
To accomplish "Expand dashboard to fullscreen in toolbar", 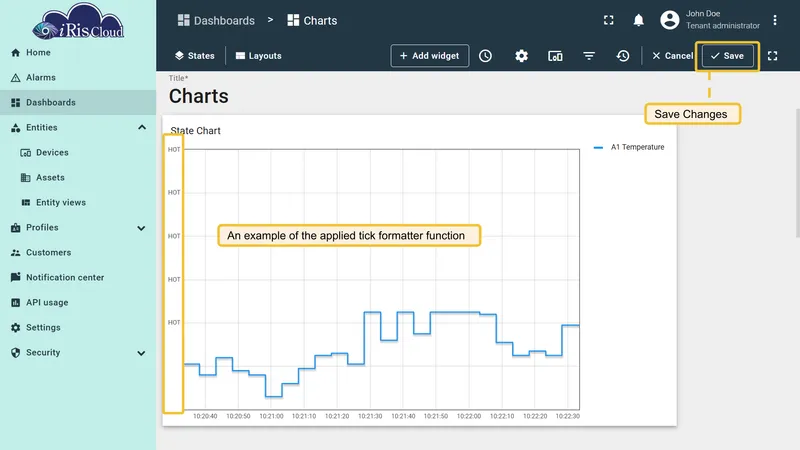I will [772, 56].
